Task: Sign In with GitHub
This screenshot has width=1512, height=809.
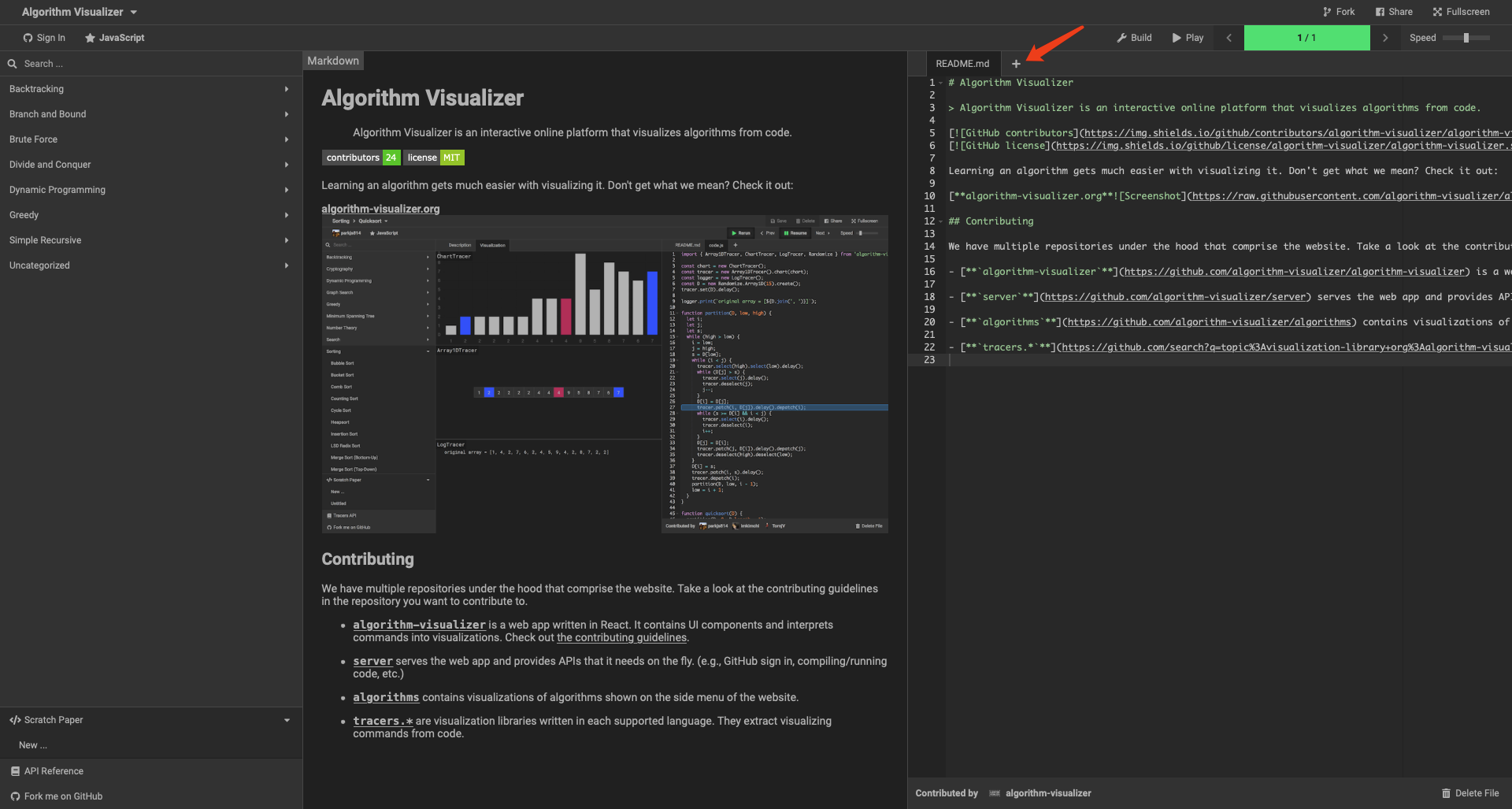Action: (x=44, y=38)
